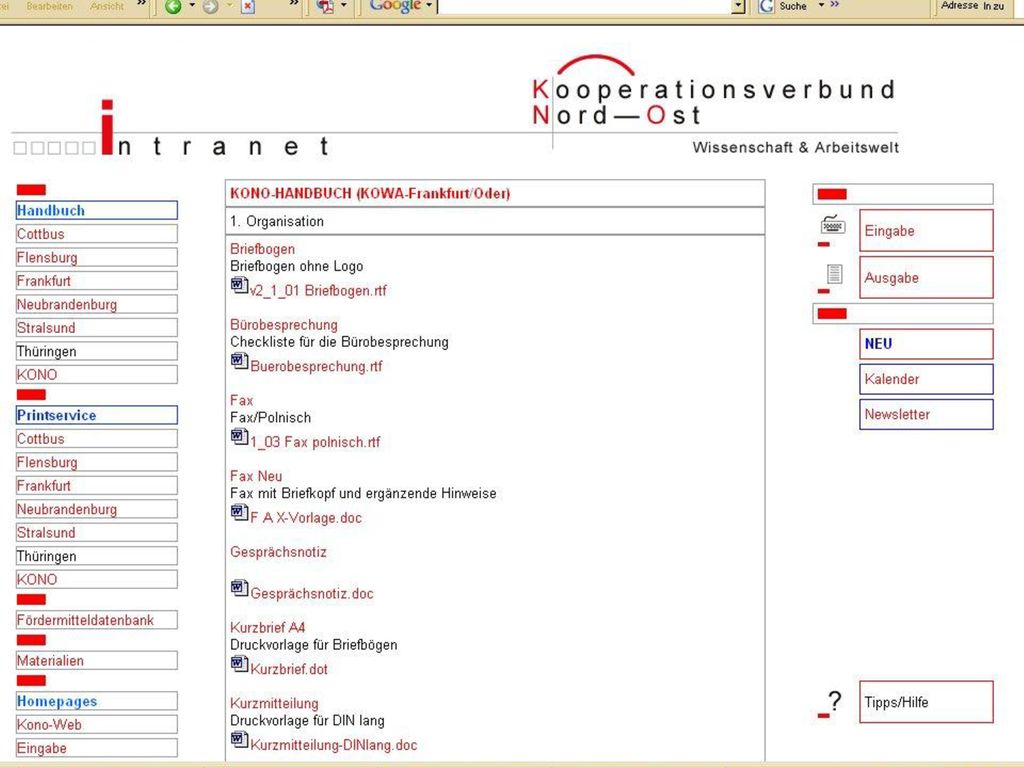Click the Ausgabe button
Viewport: 1024px width, 768px height.
pos(926,278)
